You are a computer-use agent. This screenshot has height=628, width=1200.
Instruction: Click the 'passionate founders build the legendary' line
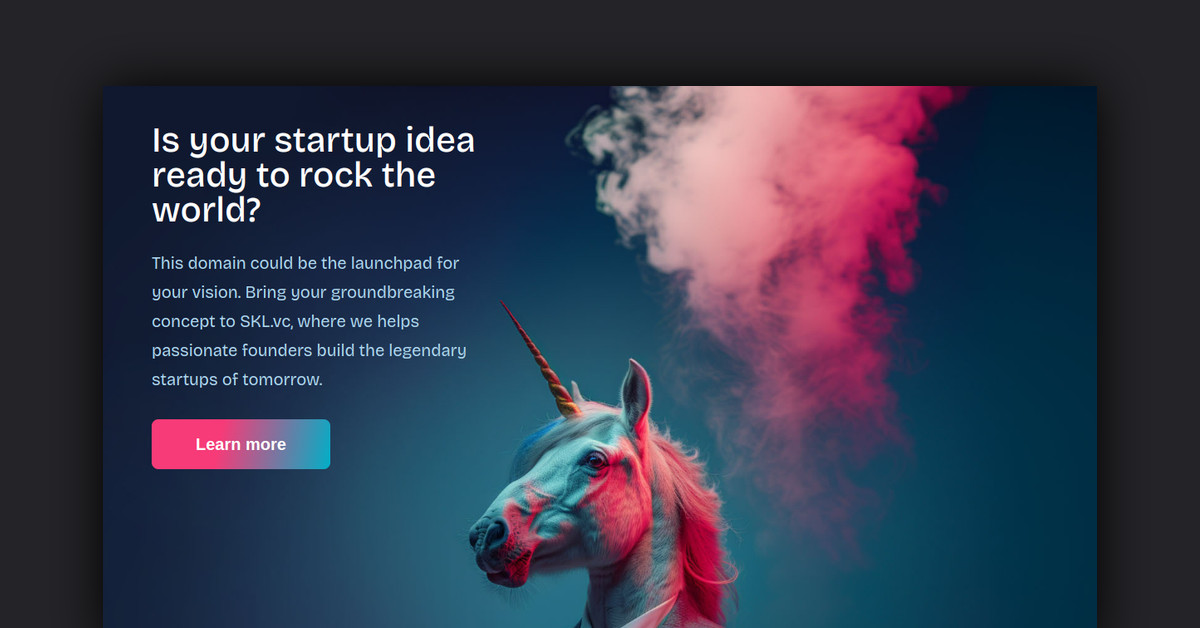pyautogui.click(x=309, y=351)
